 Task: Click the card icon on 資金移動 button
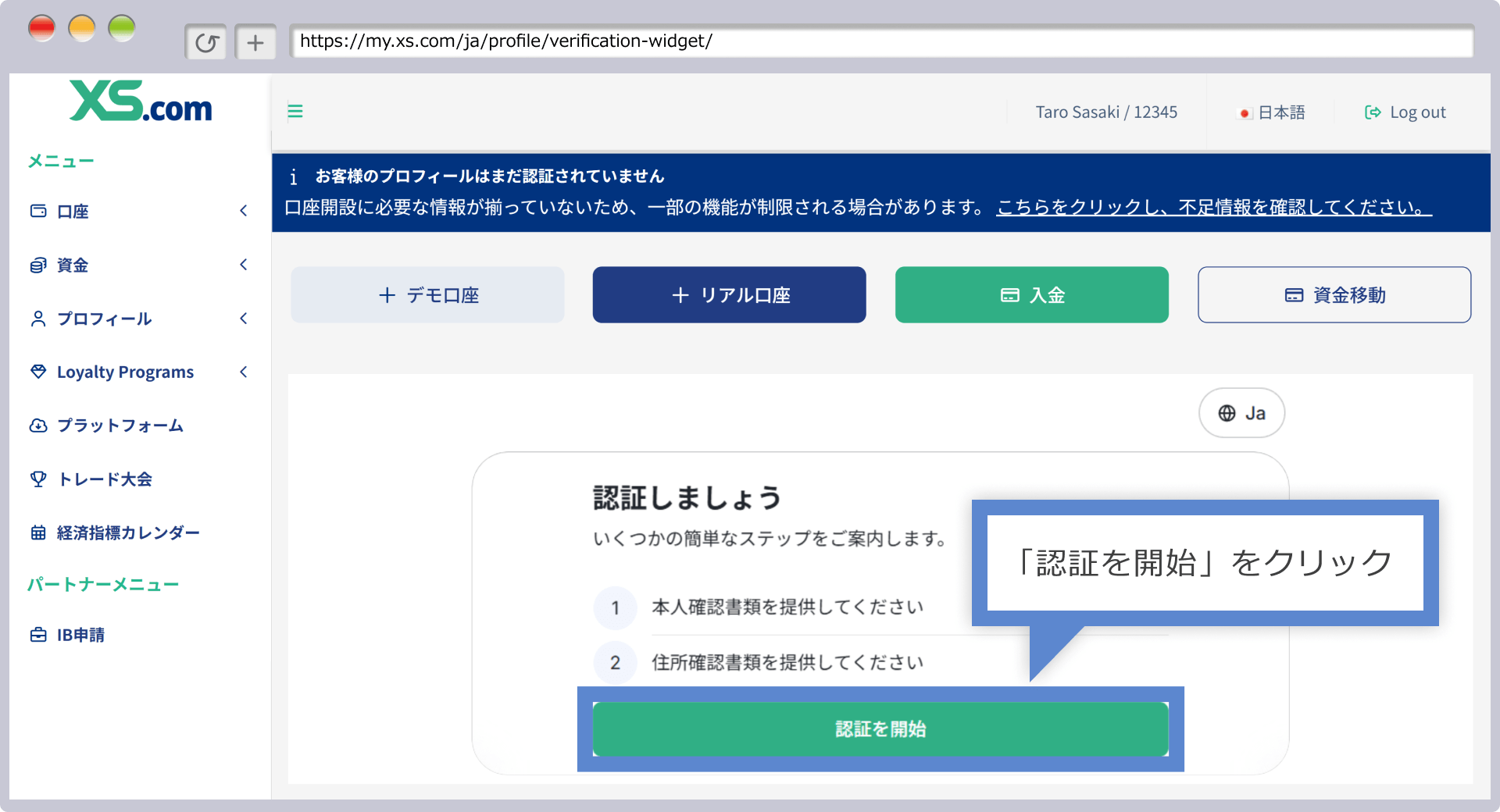1294,295
